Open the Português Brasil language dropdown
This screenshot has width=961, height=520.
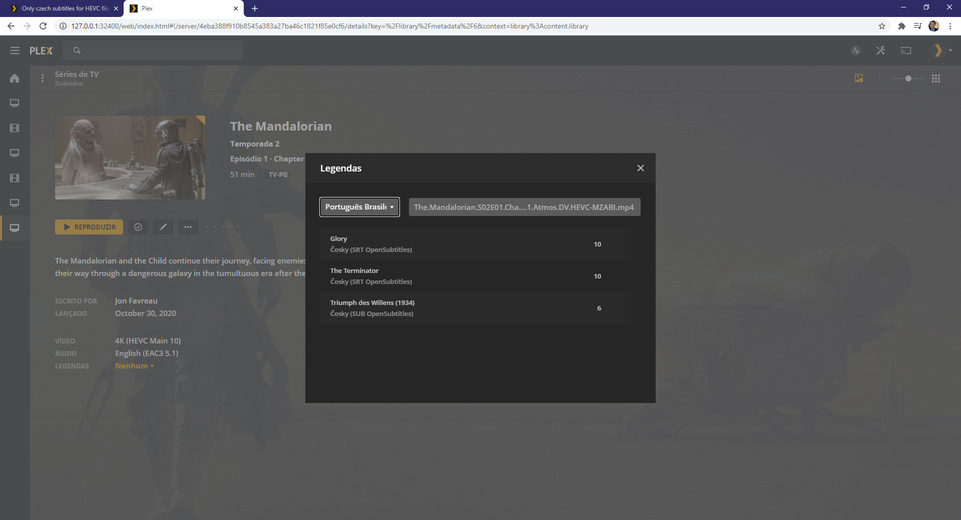tap(359, 207)
